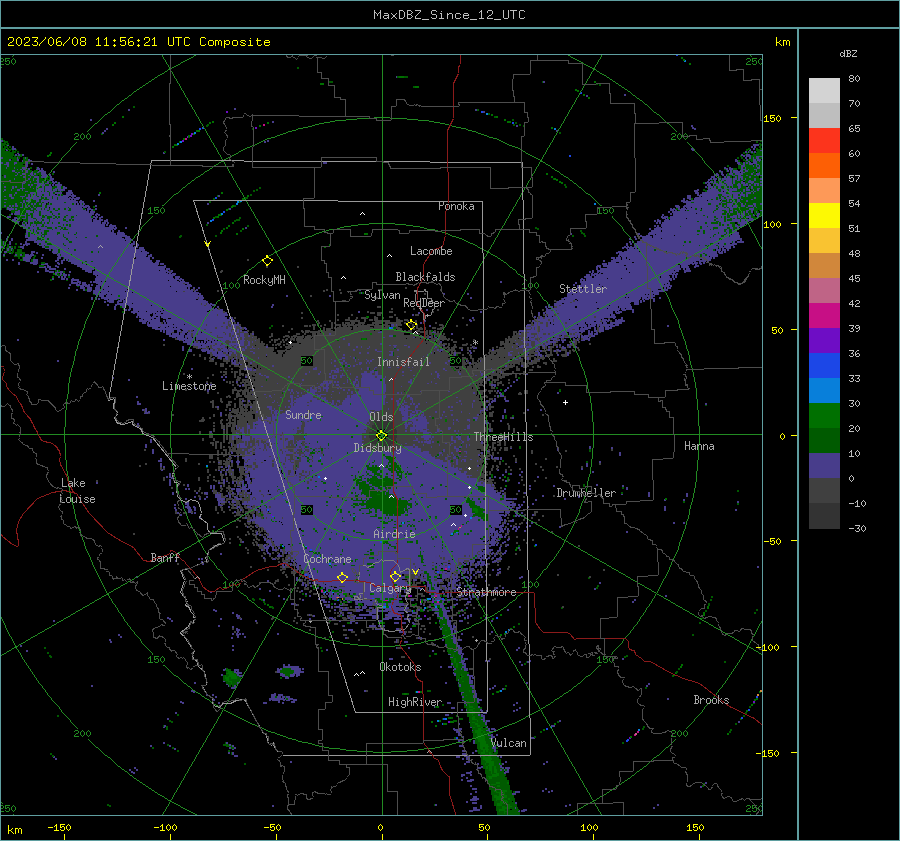Image resolution: width=900 pixels, height=841 pixels.
Task: Click the 100 tick label on bottom axis
Action: 589,827
